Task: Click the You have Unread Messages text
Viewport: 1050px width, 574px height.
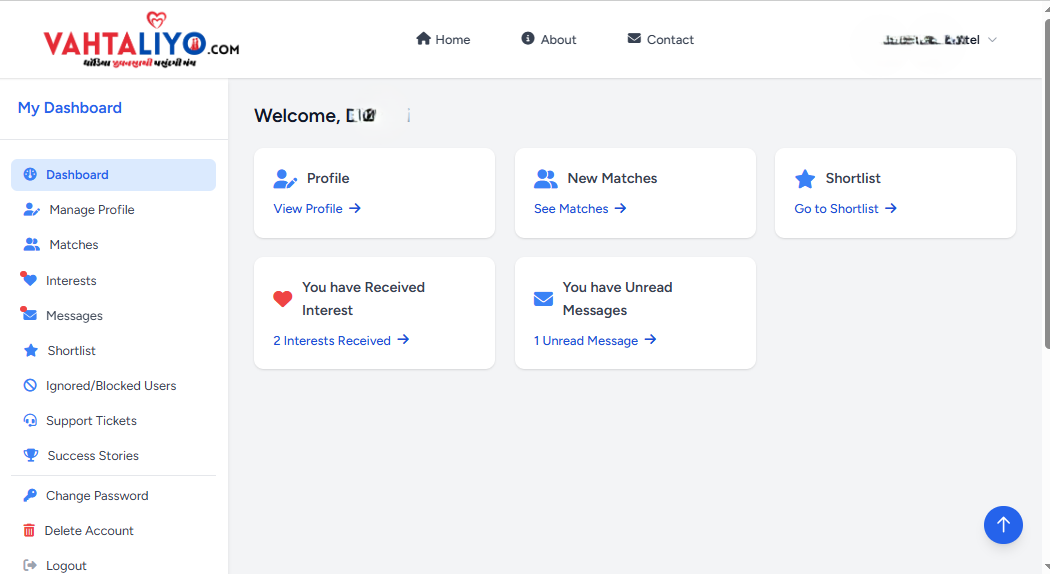Action: pyautogui.click(x=617, y=299)
